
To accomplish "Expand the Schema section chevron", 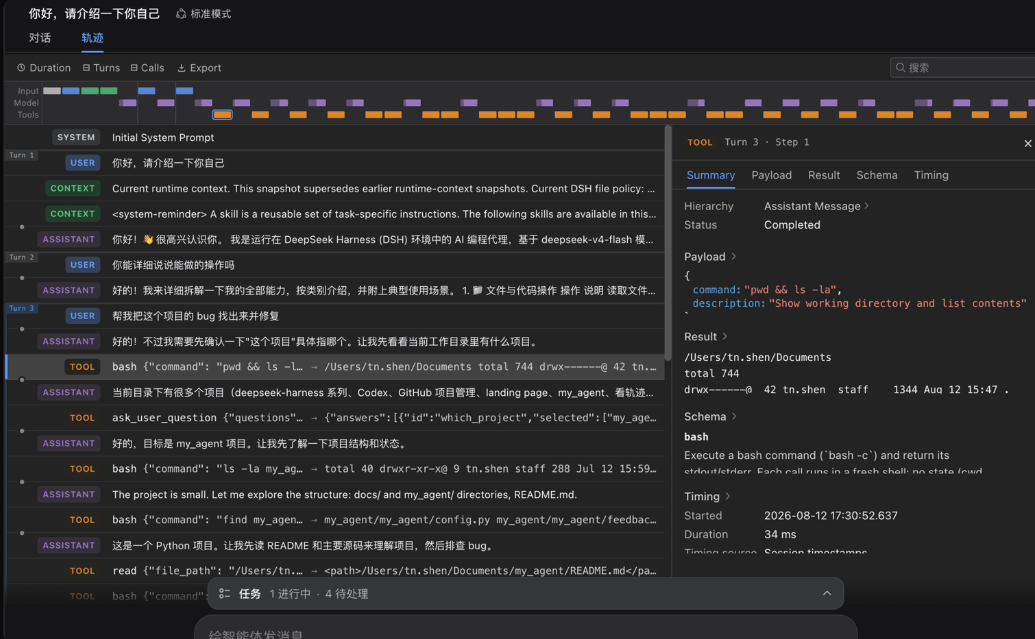I will 734,416.
